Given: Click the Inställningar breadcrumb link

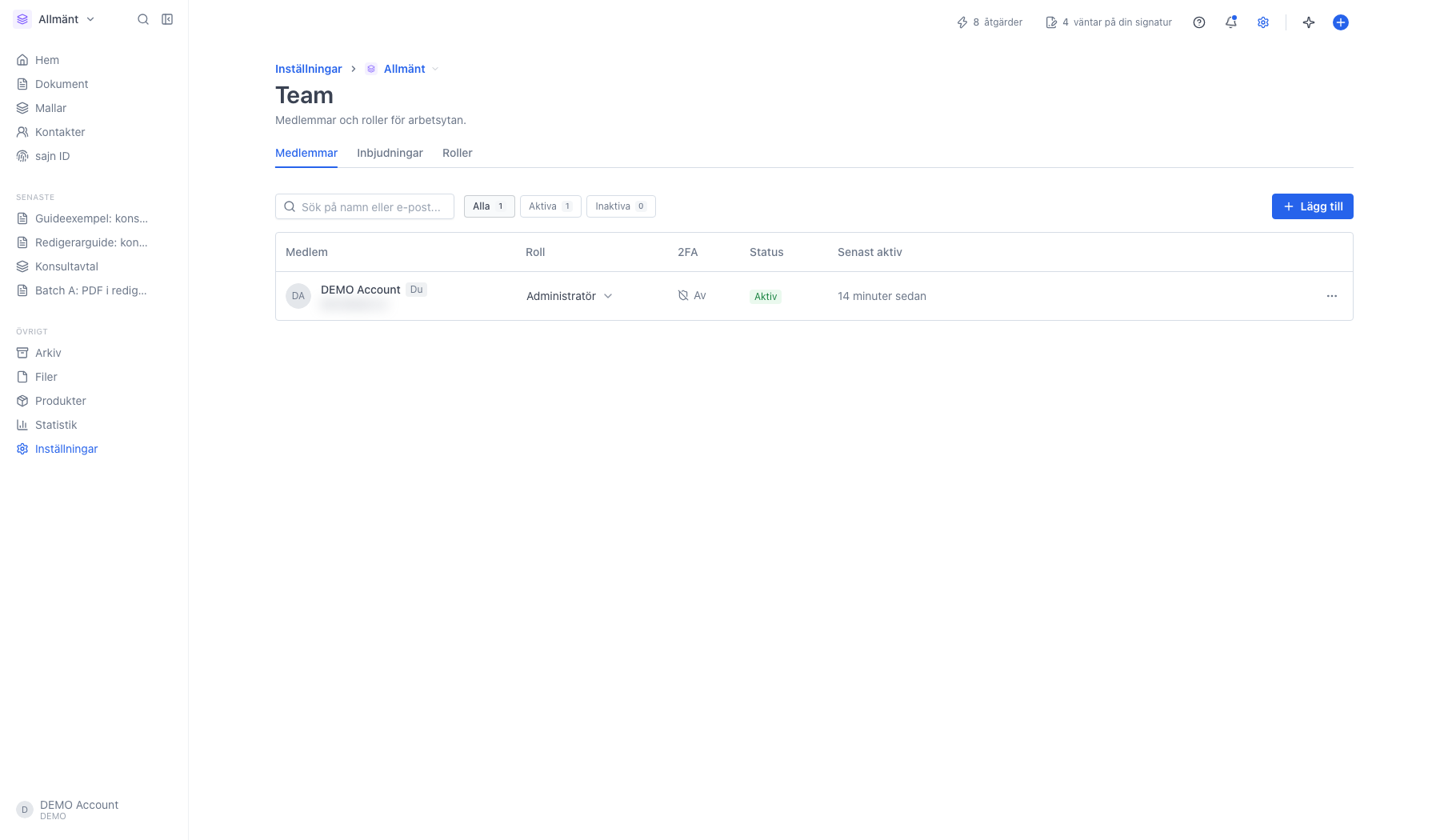Looking at the screenshot, I should (x=308, y=69).
